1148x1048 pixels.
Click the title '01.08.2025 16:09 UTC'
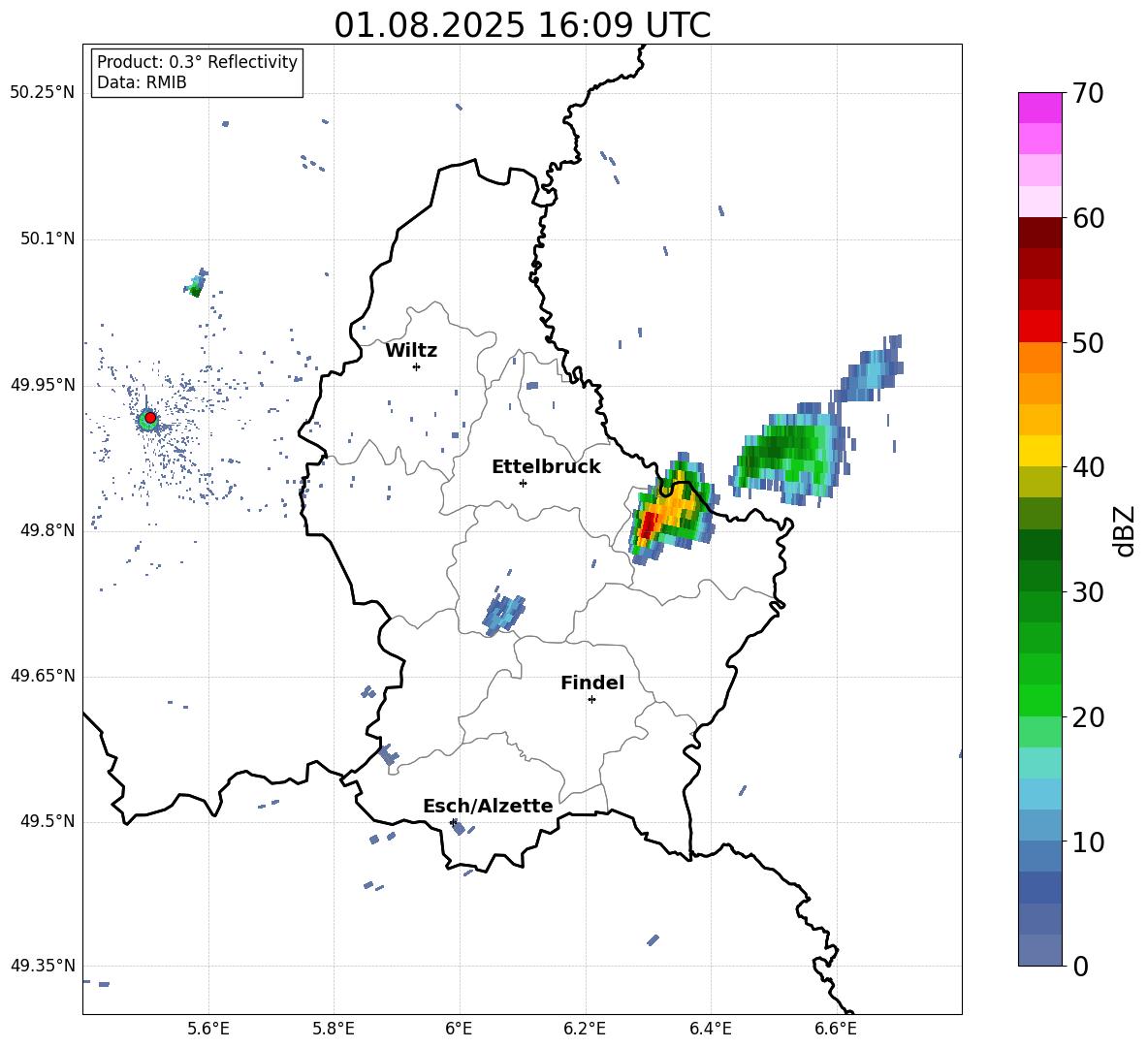coord(522,25)
